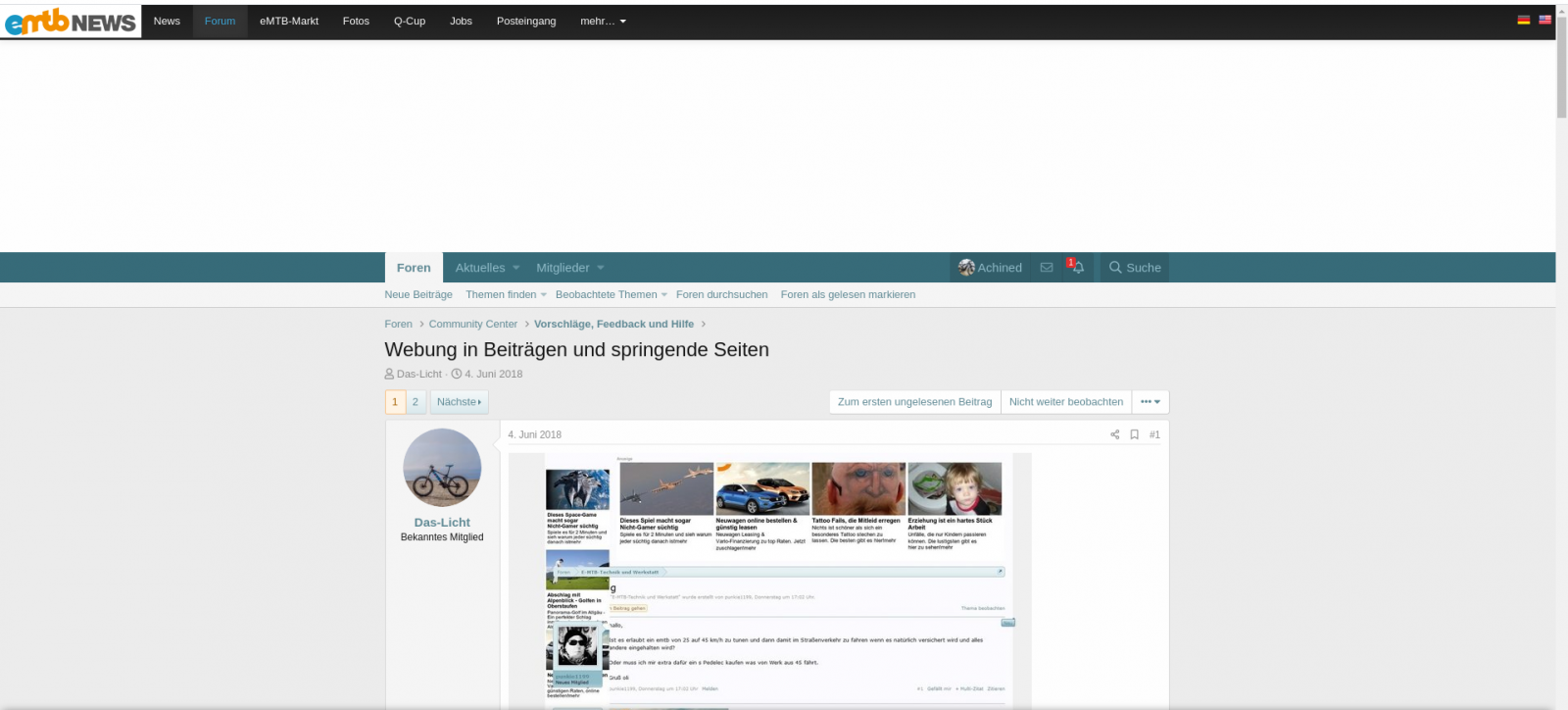Open the Community Center breadcrumb link

coord(472,324)
